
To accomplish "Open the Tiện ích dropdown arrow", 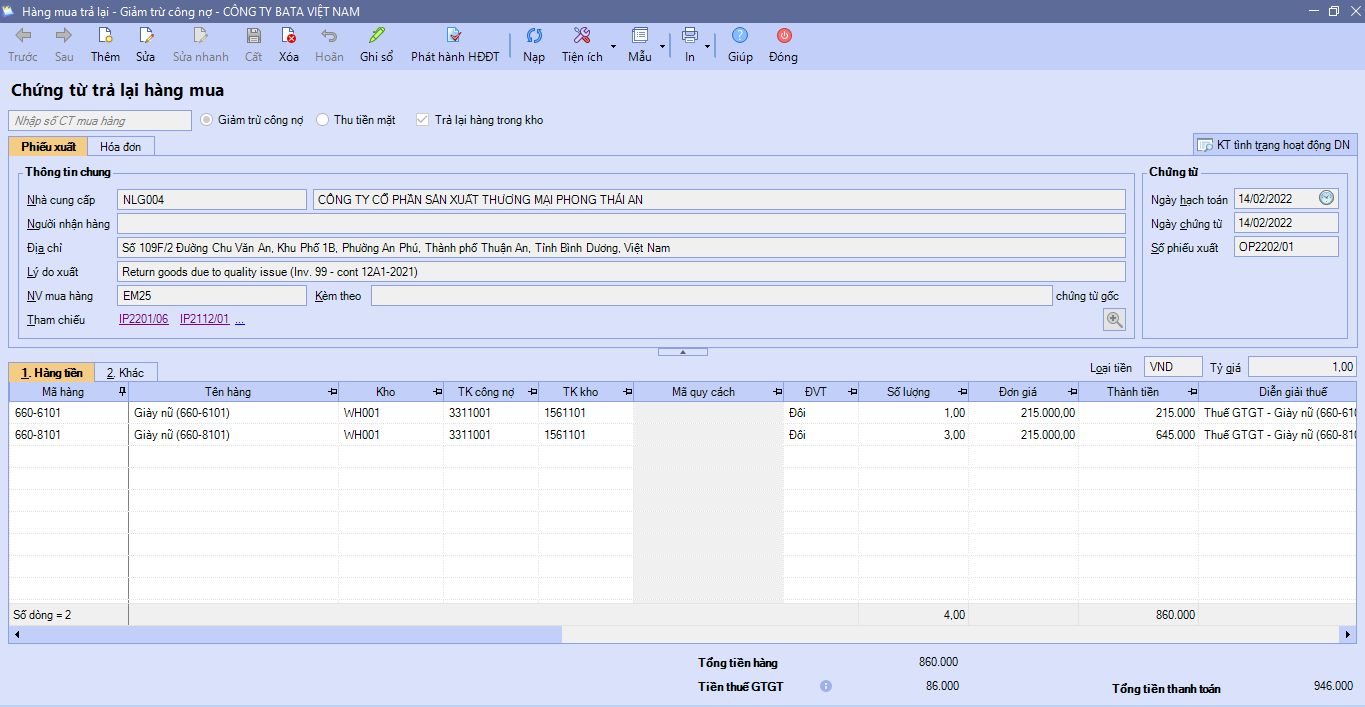I will coord(612,46).
